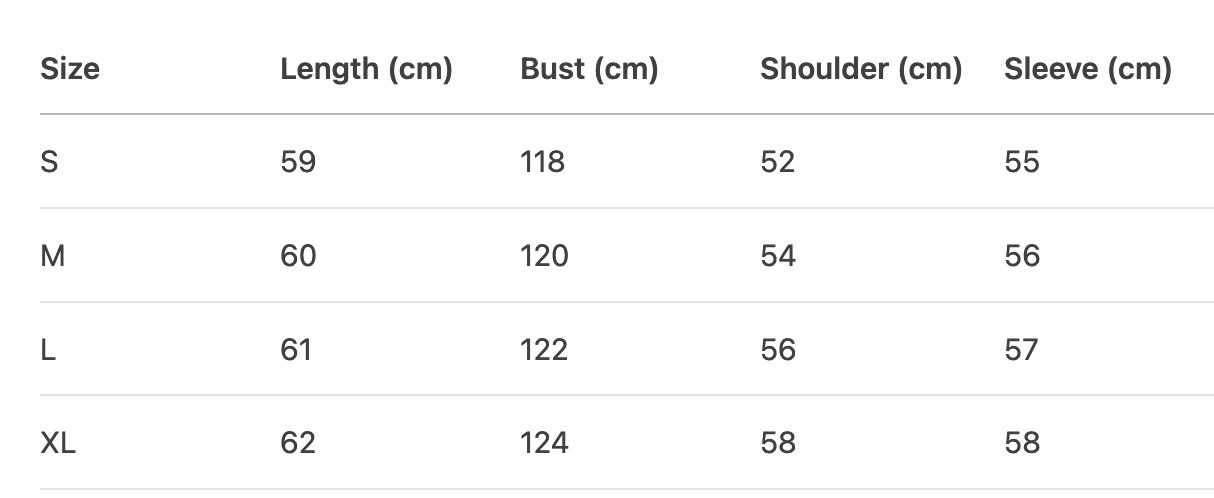The height and width of the screenshot is (498, 1214).
Task: Click the Length (cm) column header
Action: (x=366, y=70)
